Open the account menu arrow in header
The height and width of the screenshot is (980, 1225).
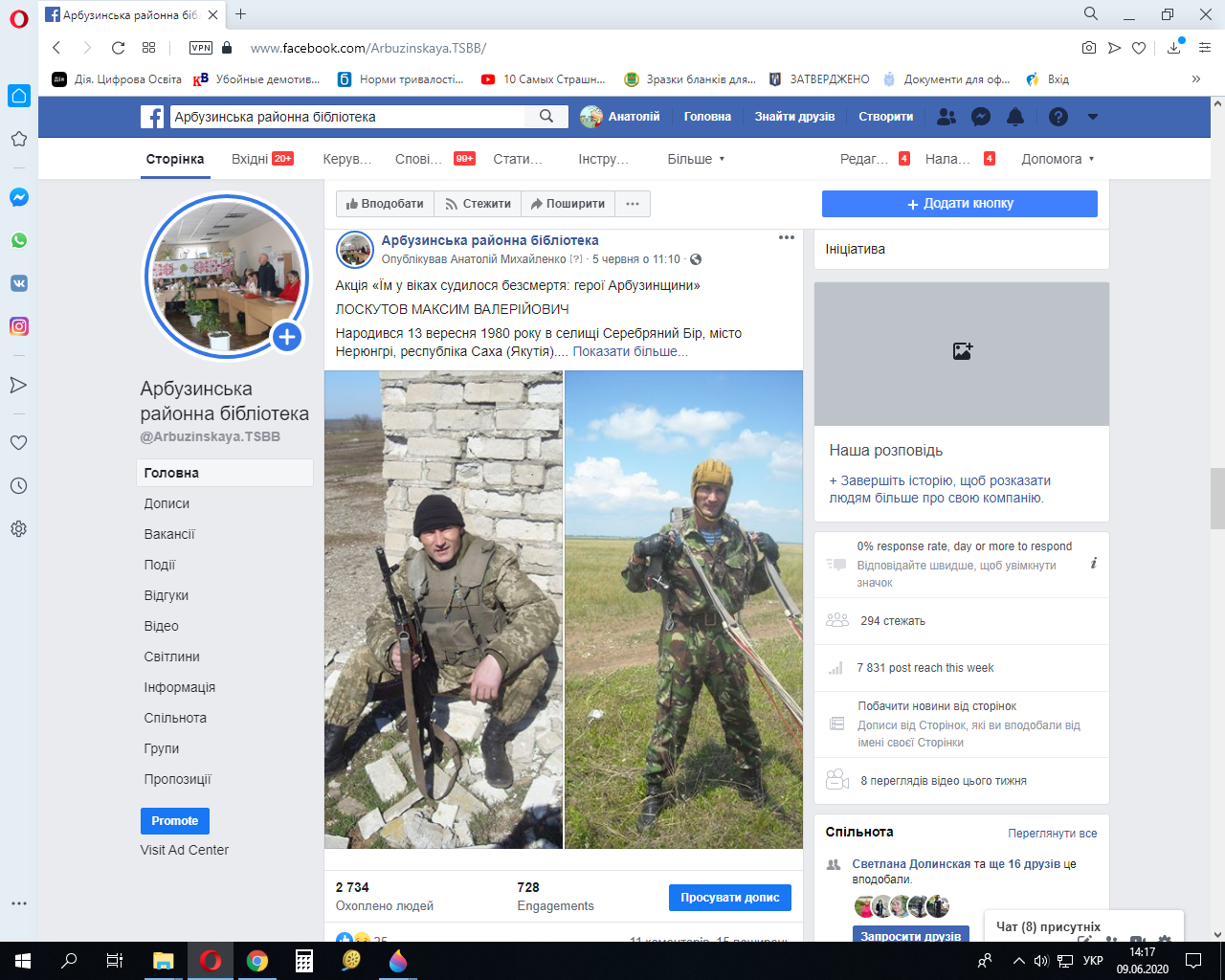pyautogui.click(x=1092, y=117)
